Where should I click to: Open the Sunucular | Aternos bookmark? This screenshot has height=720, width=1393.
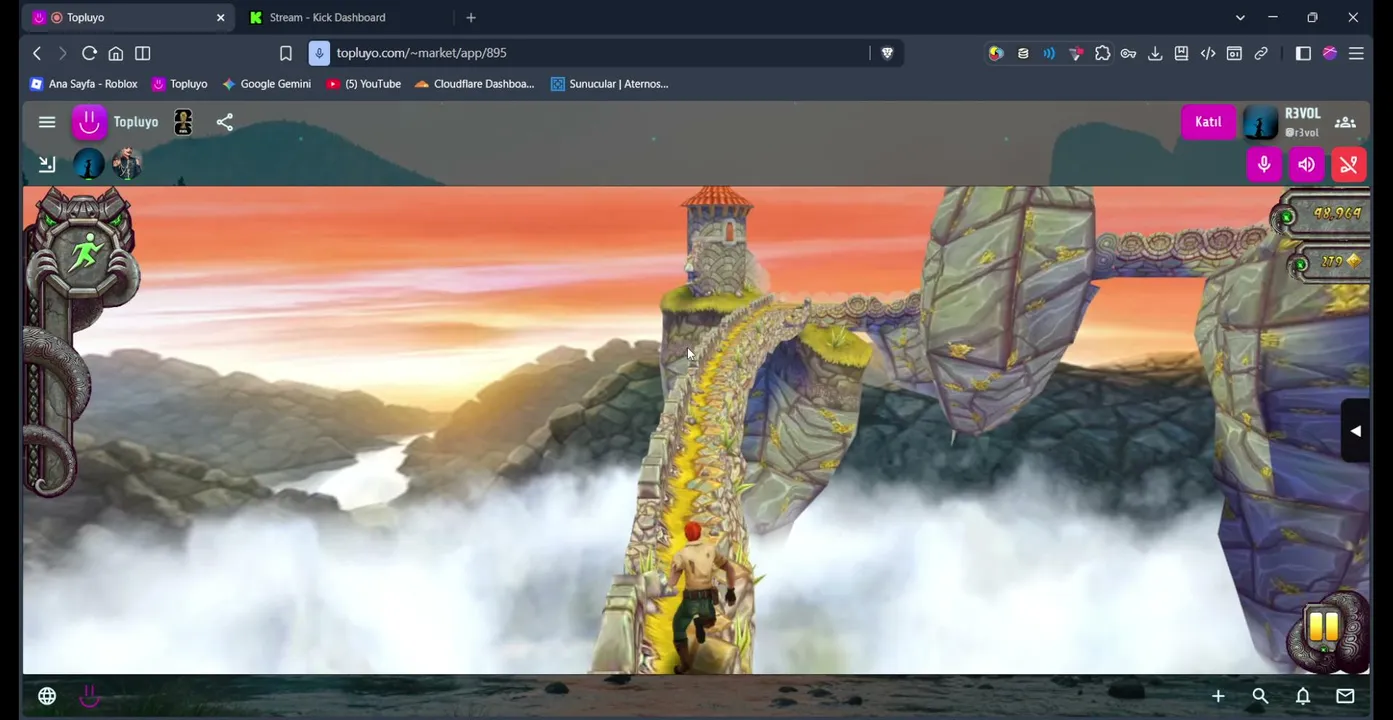coord(610,84)
